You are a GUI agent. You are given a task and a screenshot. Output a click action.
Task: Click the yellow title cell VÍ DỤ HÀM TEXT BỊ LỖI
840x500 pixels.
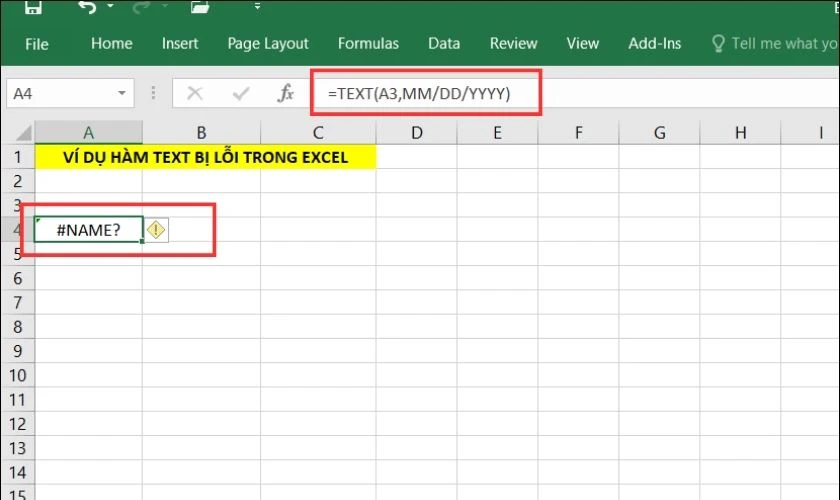(206, 157)
